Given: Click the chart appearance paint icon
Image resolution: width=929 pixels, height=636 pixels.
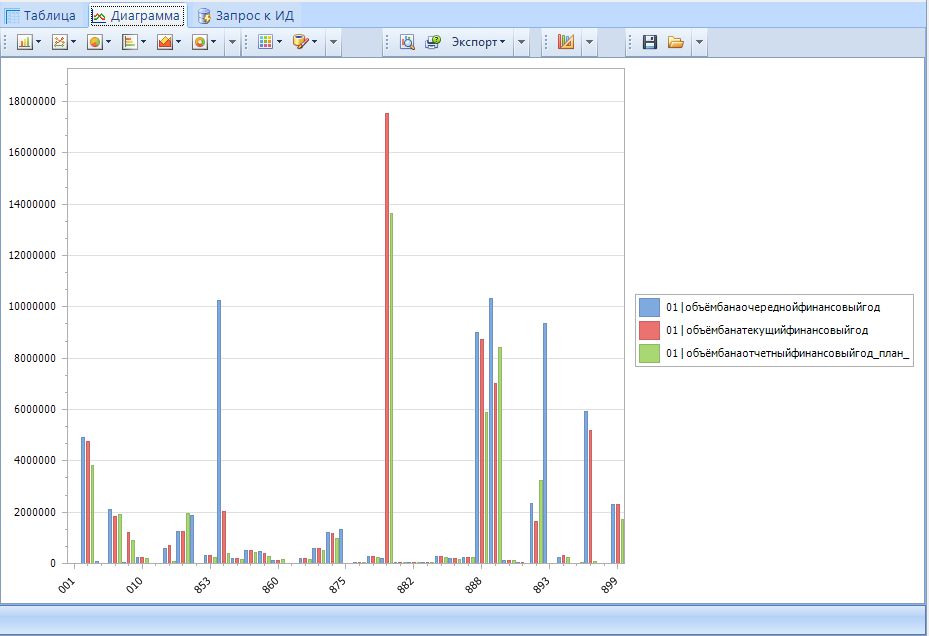Looking at the screenshot, I should (300, 42).
